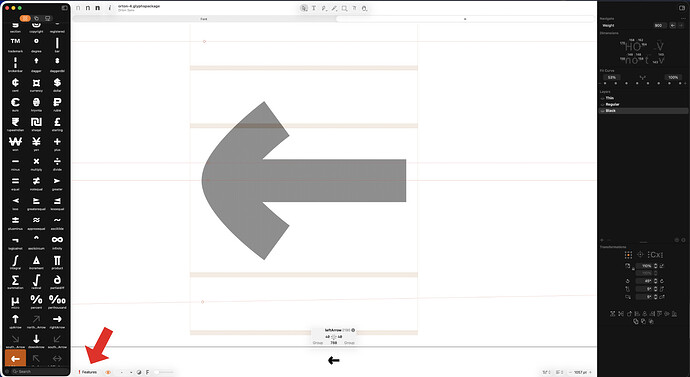Toggle visibility of the Thin layer
This screenshot has height=377, width=690.
tap(602, 98)
